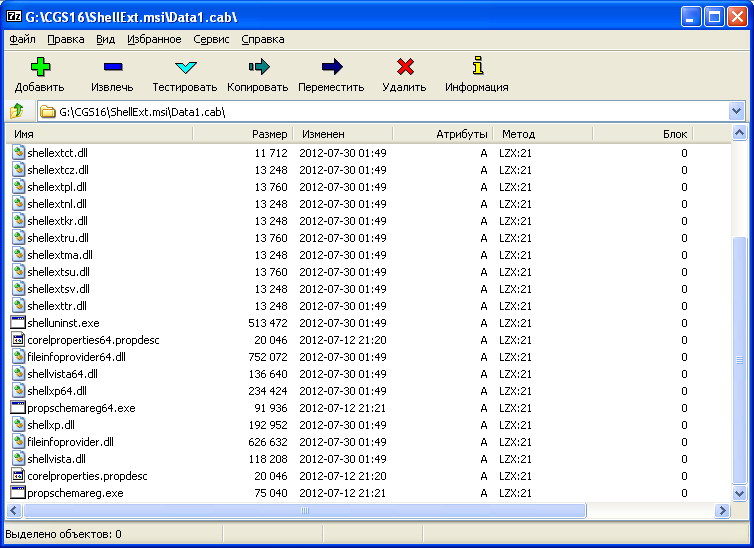Screen dimensions: 754x548
Task: Click size value 513 472
Action: coord(268,323)
